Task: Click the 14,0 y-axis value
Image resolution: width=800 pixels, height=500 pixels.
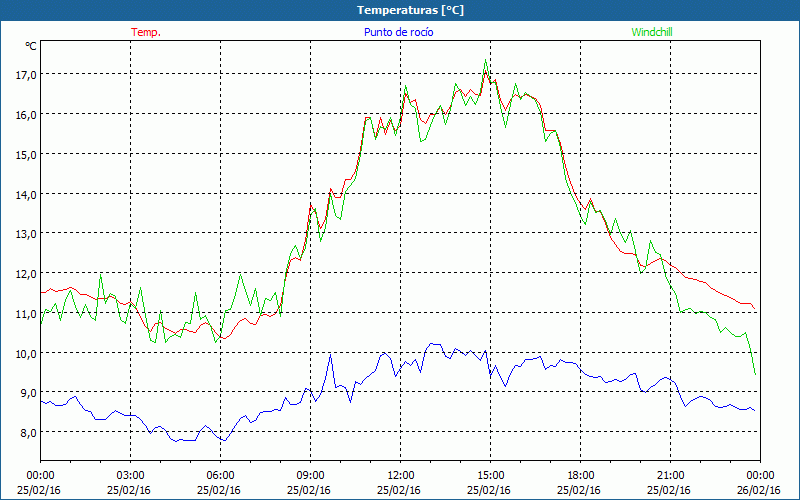Action: click(27, 194)
